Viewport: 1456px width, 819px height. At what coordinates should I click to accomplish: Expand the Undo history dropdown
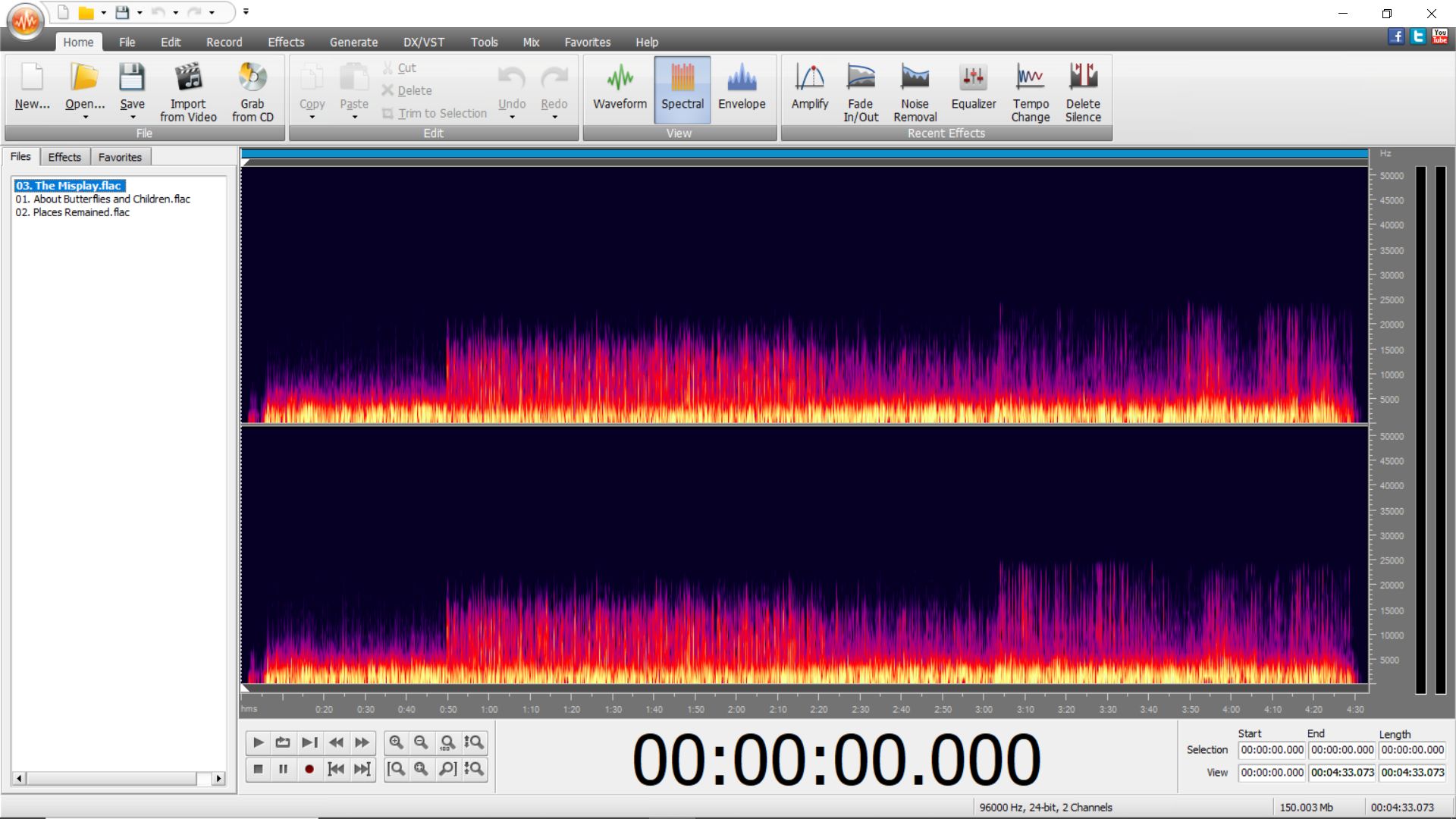pos(512,118)
